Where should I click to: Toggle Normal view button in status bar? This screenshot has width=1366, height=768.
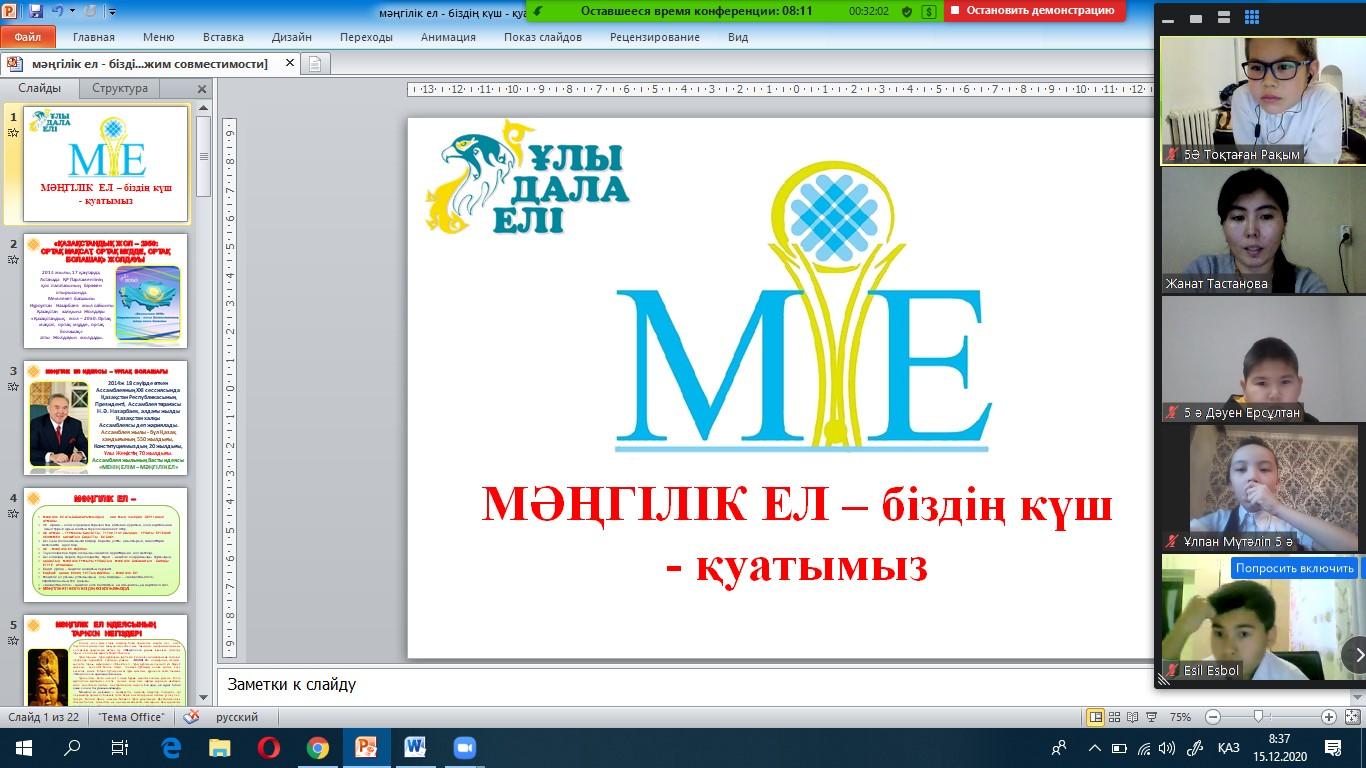[1095, 717]
